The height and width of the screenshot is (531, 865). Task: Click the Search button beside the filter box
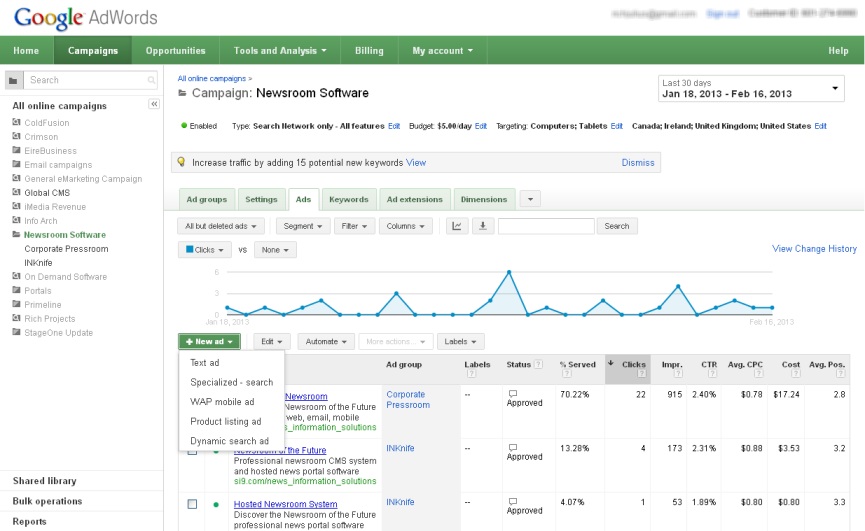point(617,226)
